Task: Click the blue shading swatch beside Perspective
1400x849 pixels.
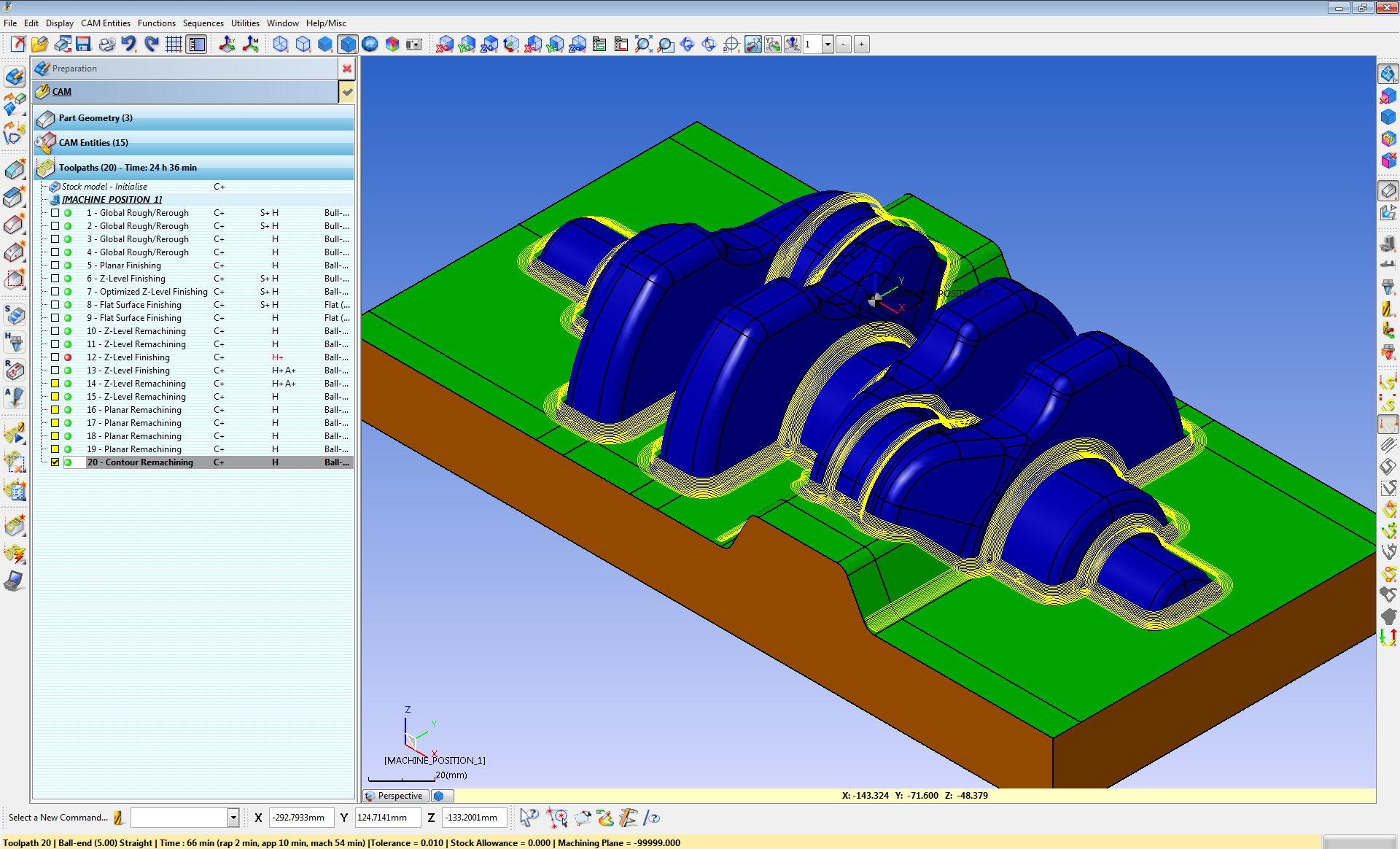Action: (440, 796)
